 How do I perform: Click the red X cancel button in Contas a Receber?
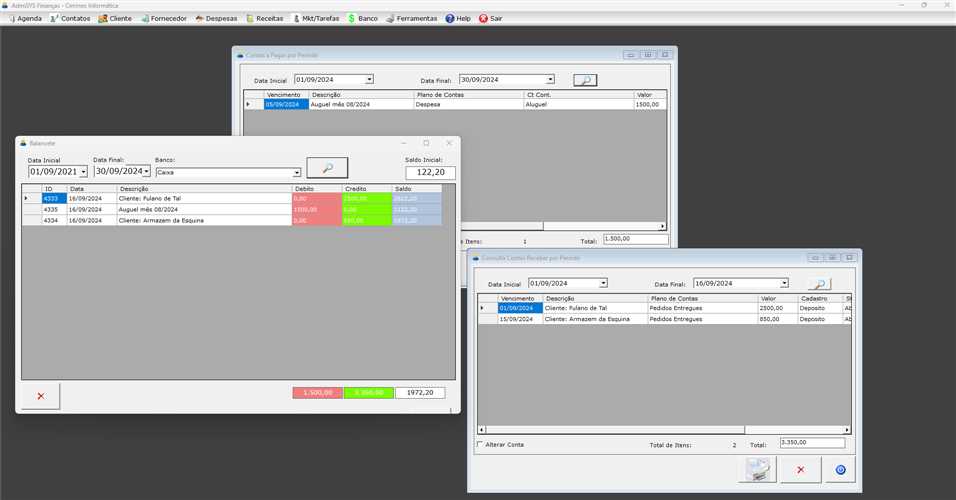click(x=799, y=469)
